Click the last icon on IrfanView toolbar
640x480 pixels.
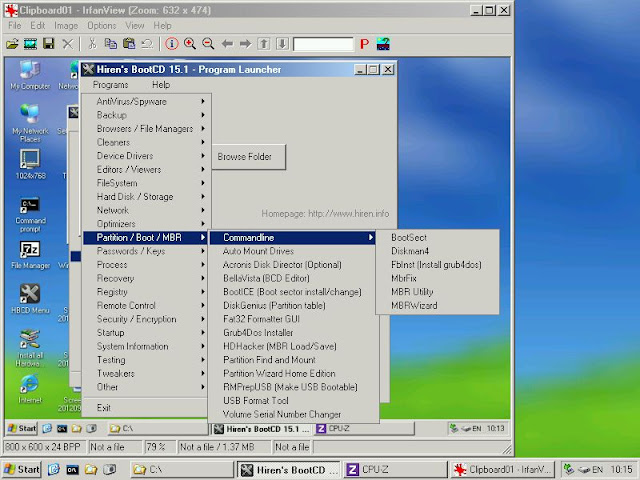[383, 44]
